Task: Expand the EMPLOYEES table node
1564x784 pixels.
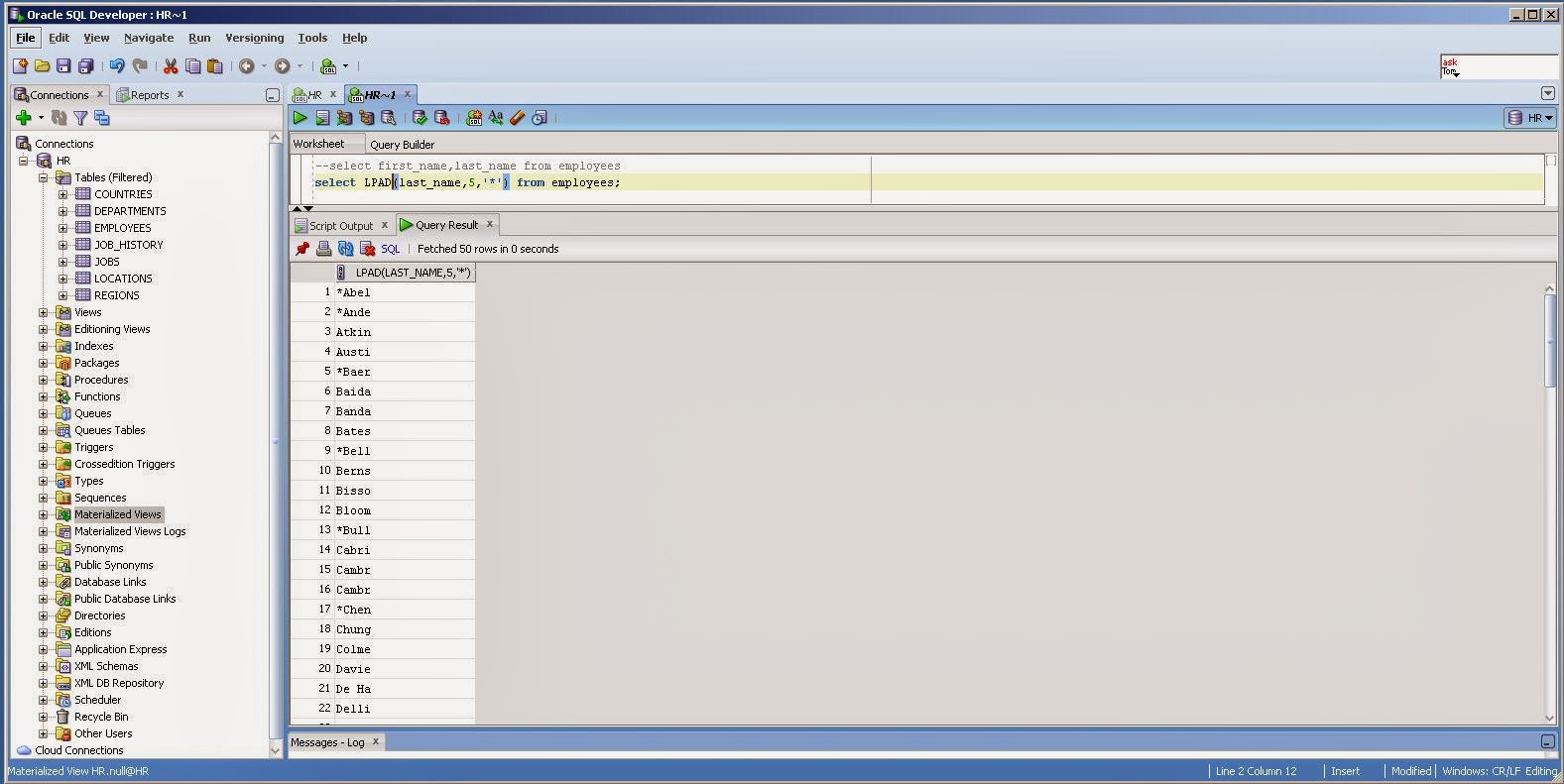Action: 62,228
